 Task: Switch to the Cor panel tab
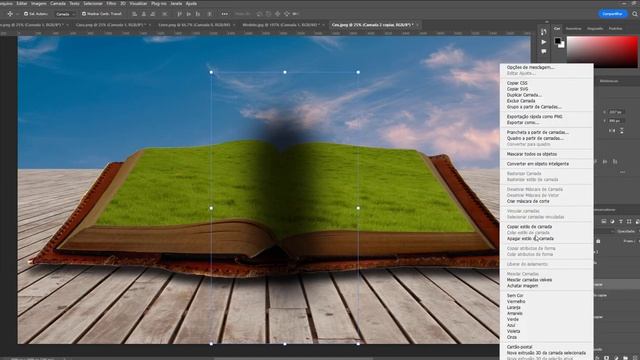[557, 29]
